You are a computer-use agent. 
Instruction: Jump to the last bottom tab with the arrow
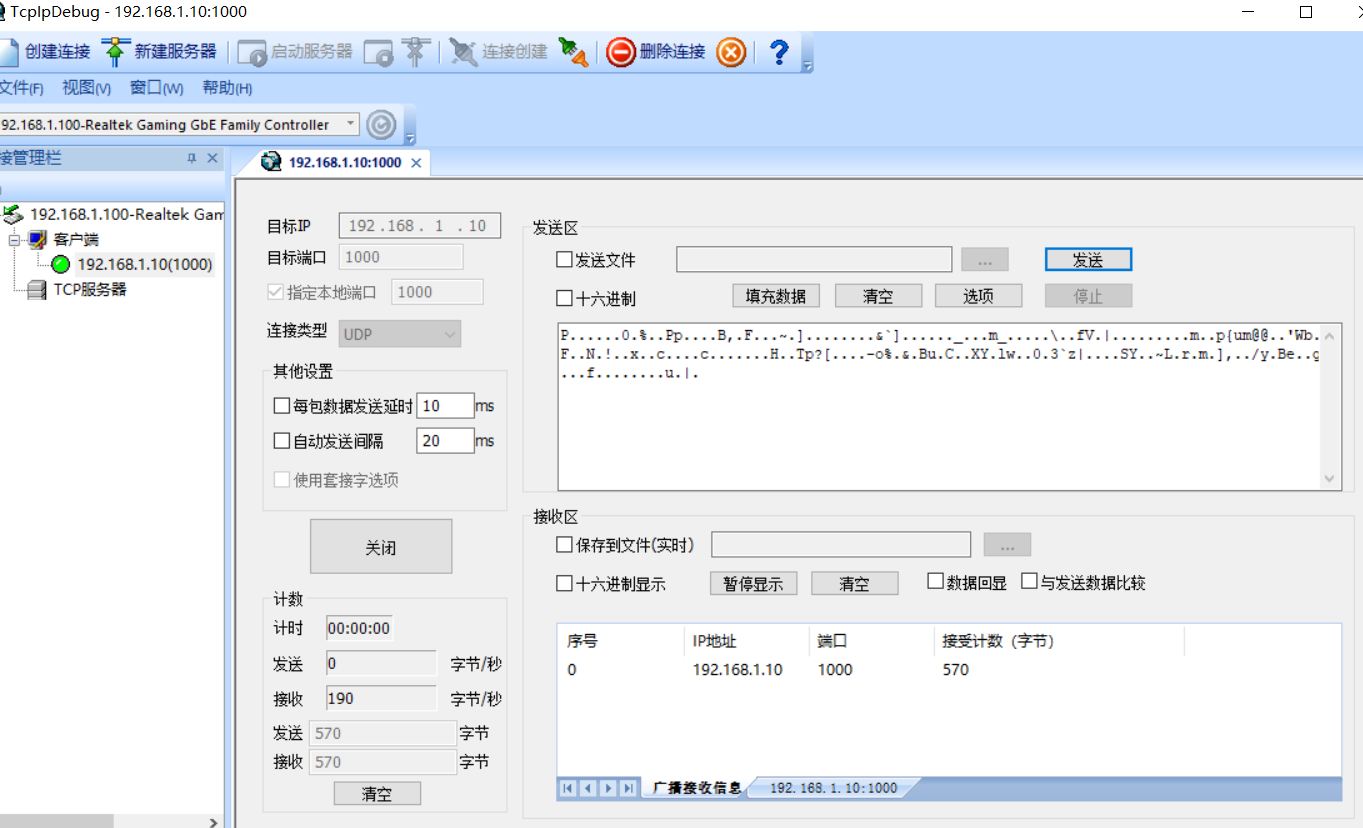tap(628, 788)
